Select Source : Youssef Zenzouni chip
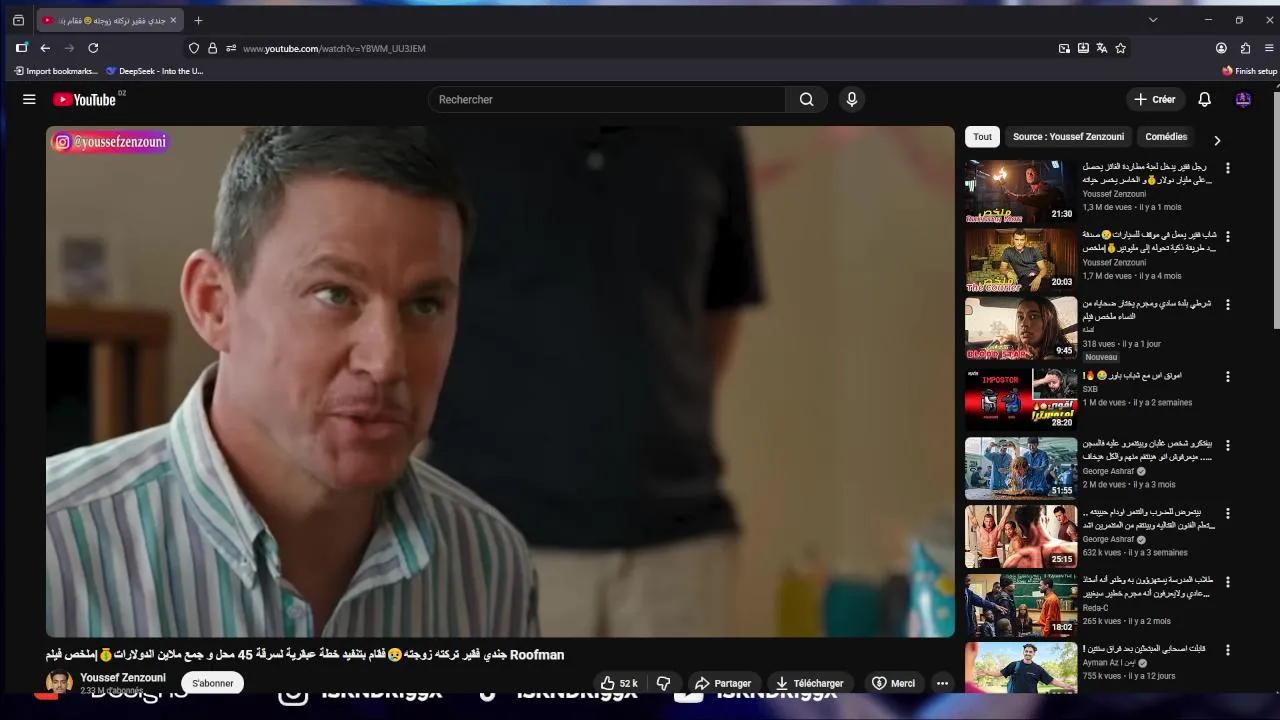 (1068, 137)
